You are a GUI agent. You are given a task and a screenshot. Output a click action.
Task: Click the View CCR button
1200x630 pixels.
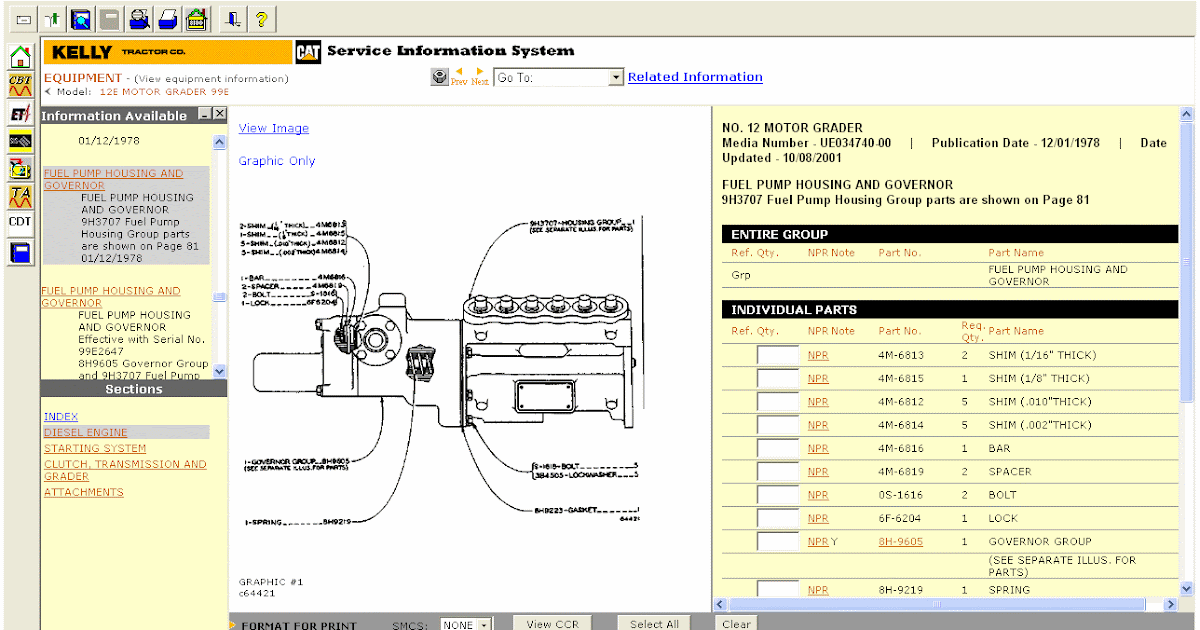pos(553,624)
